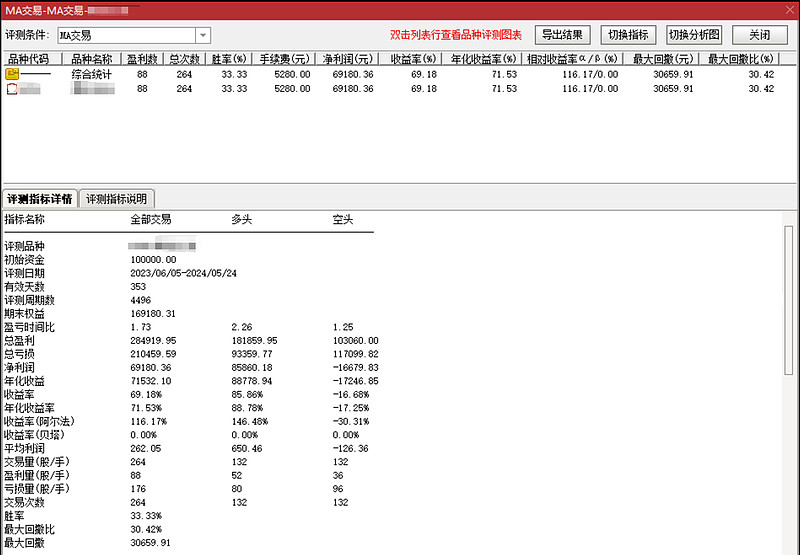
Task: Click the 年化收益率(%) column header
Action: (x=483, y=59)
